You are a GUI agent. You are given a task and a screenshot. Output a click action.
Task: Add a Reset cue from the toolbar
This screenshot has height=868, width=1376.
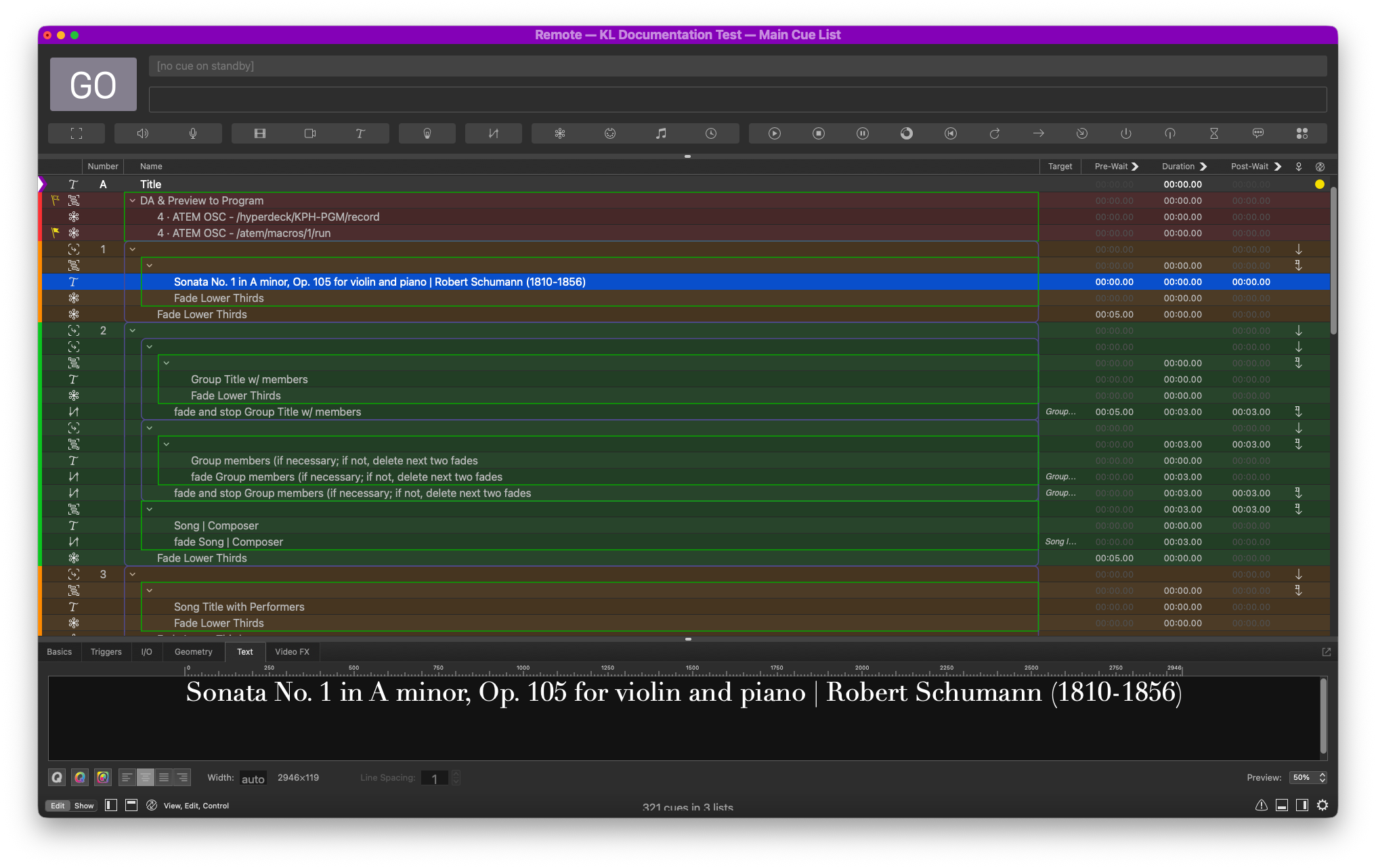[x=951, y=133]
